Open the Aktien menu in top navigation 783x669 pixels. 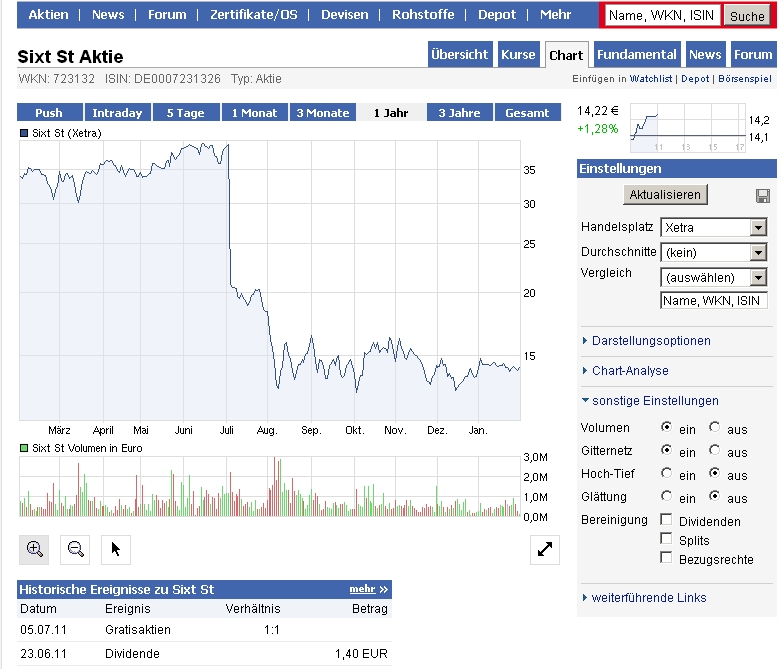click(x=48, y=14)
